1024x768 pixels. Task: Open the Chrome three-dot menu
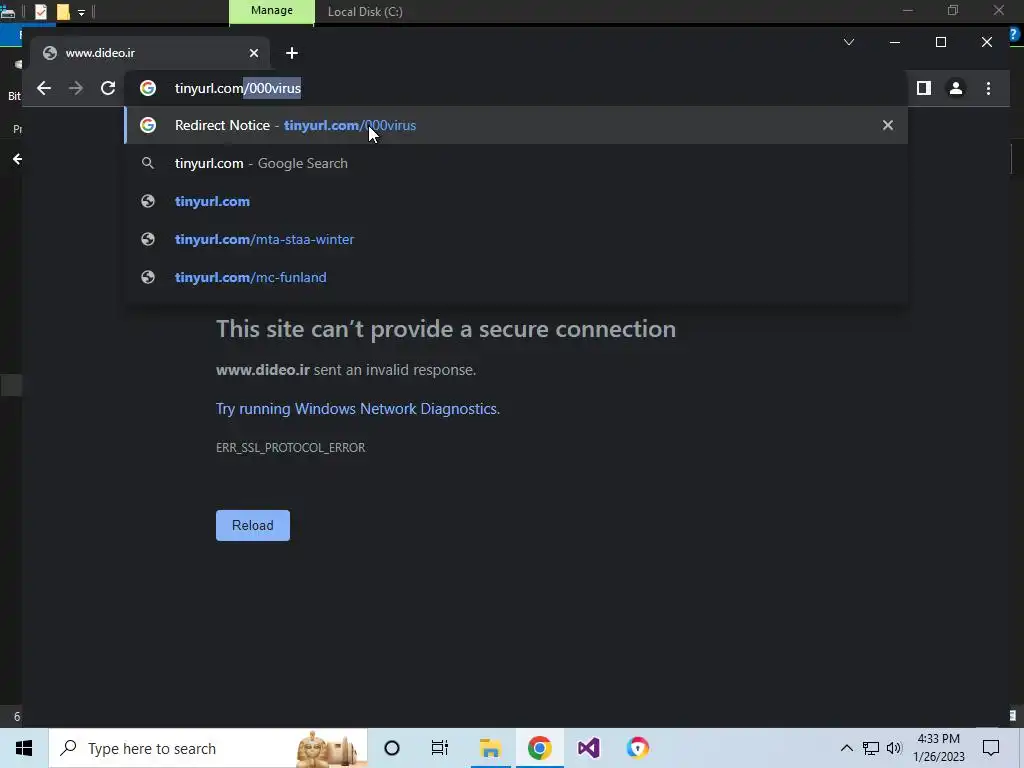[988, 88]
